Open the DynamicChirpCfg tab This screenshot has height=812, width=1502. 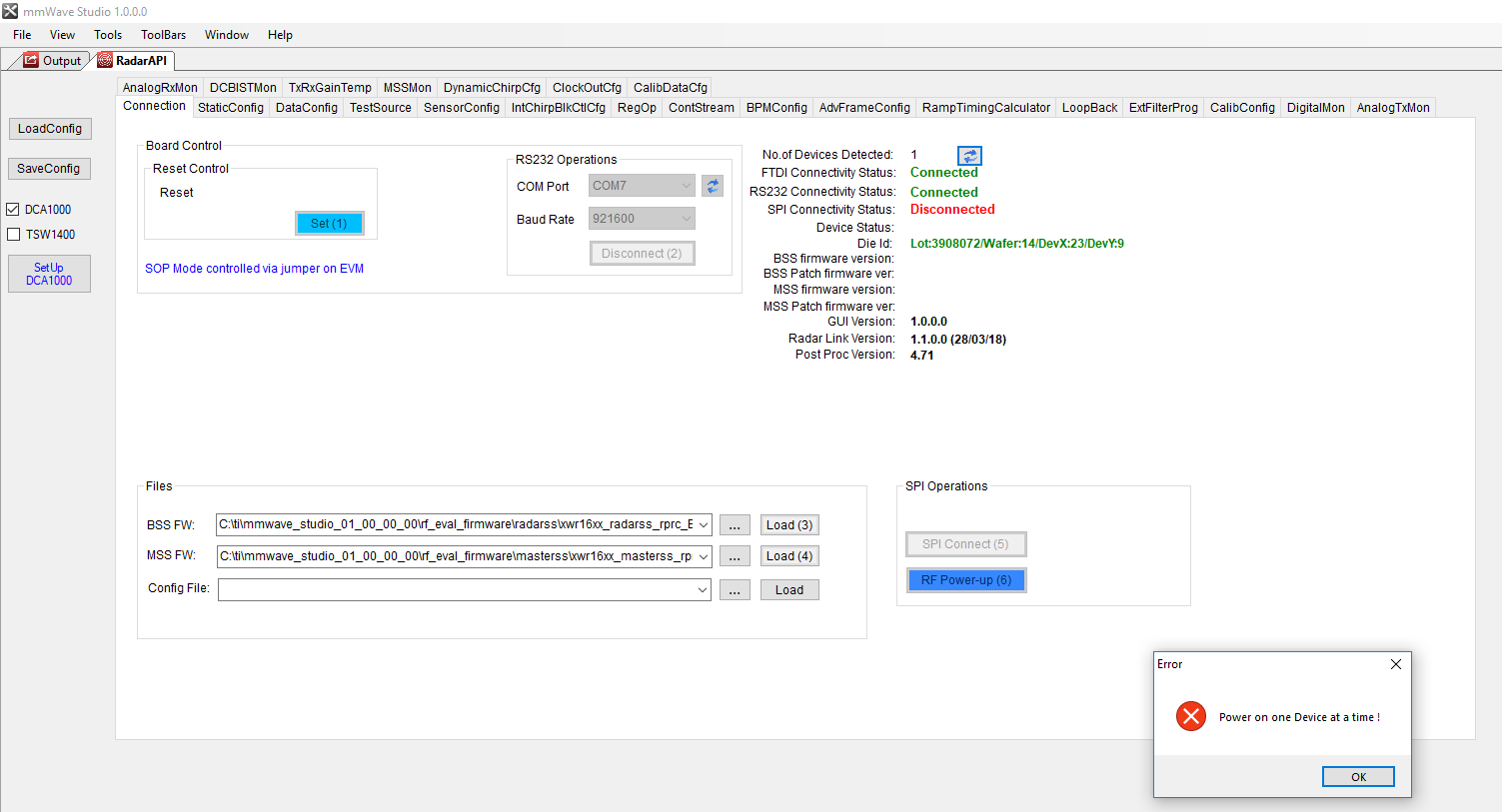(x=492, y=88)
